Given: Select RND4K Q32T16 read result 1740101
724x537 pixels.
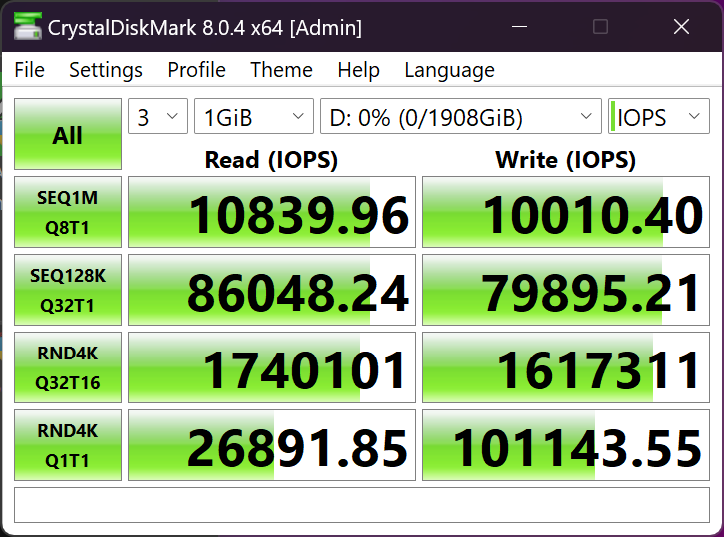Looking at the screenshot, I should pyautogui.click(x=272, y=368).
